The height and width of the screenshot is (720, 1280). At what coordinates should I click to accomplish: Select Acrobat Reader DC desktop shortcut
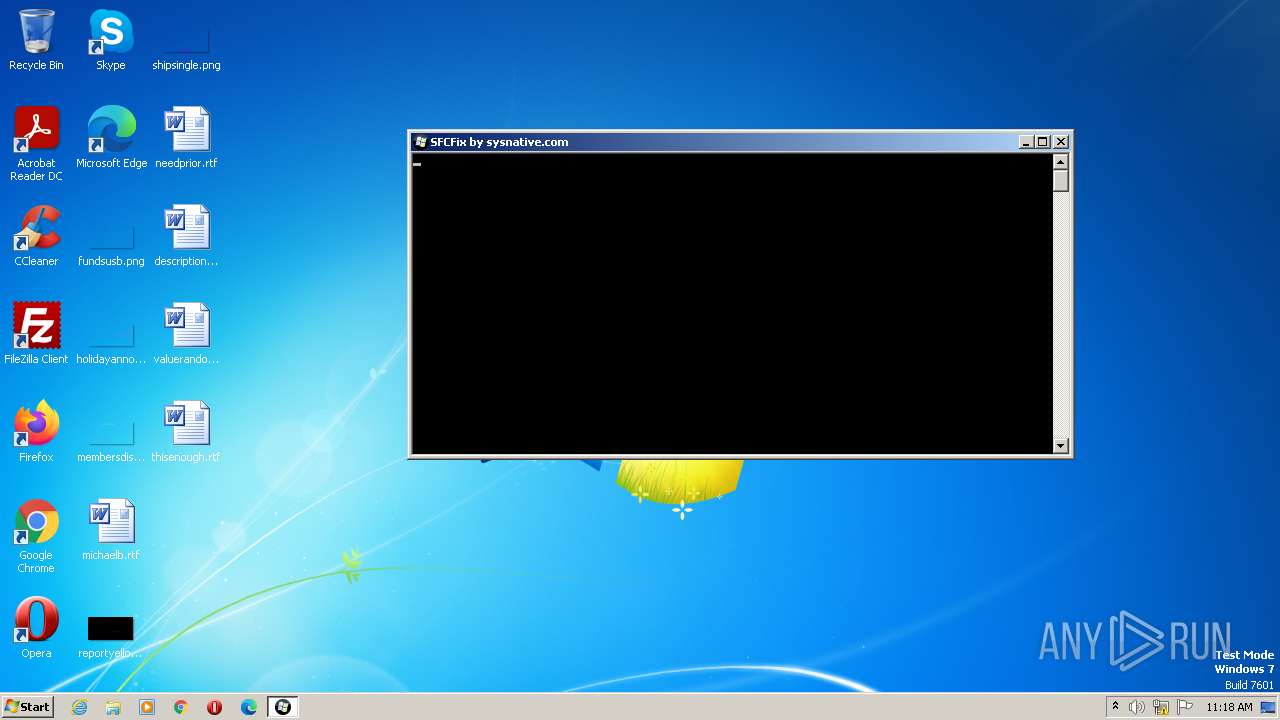point(36,144)
